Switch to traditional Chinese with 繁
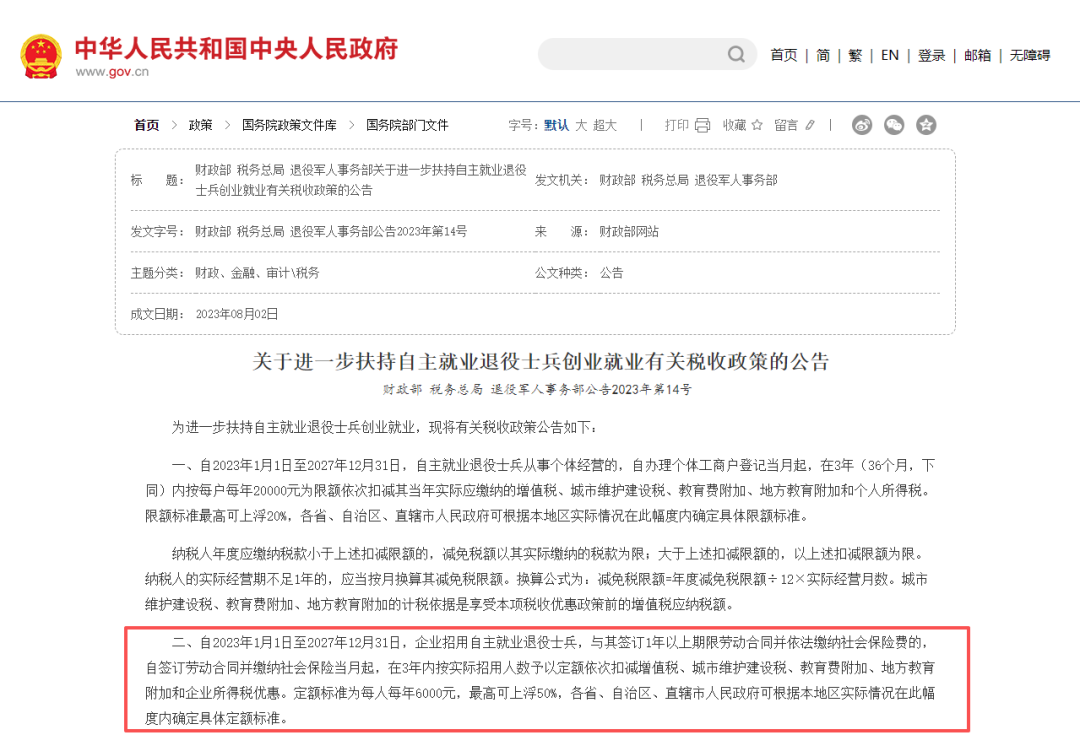 pyautogui.click(x=855, y=55)
